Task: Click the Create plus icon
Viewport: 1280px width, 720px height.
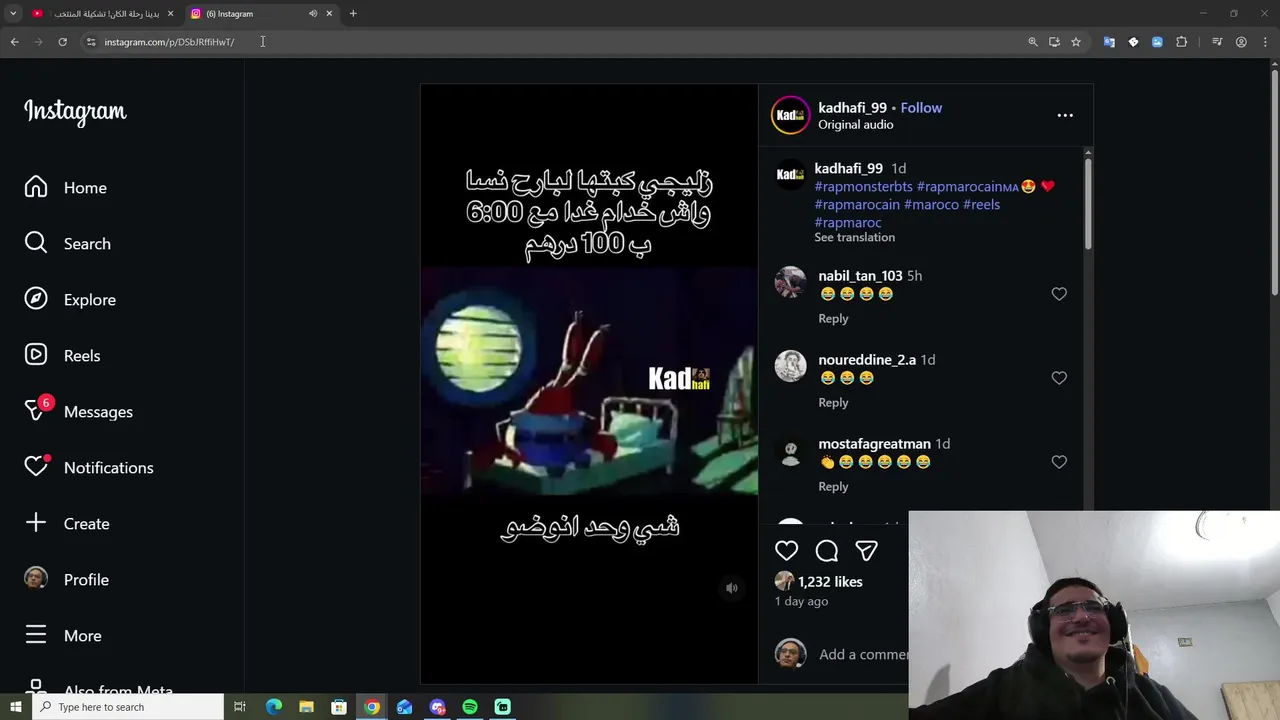Action: click(36, 523)
